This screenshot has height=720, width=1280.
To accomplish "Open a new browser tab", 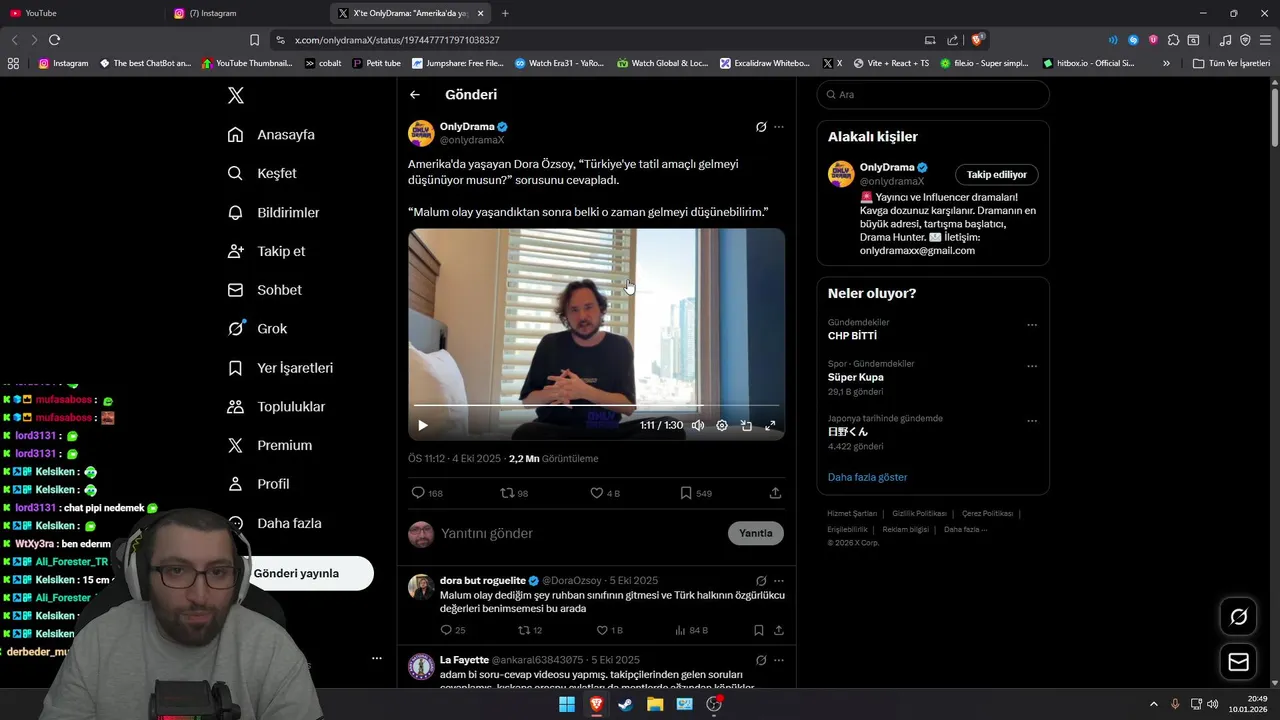I will [505, 13].
